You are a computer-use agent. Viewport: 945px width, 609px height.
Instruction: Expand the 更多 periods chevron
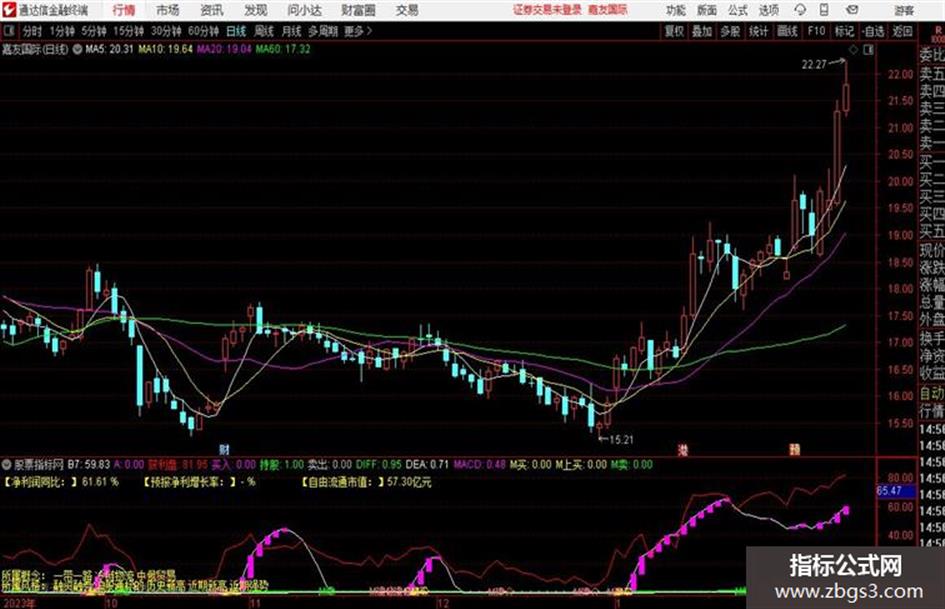pyautogui.click(x=369, y=31)
